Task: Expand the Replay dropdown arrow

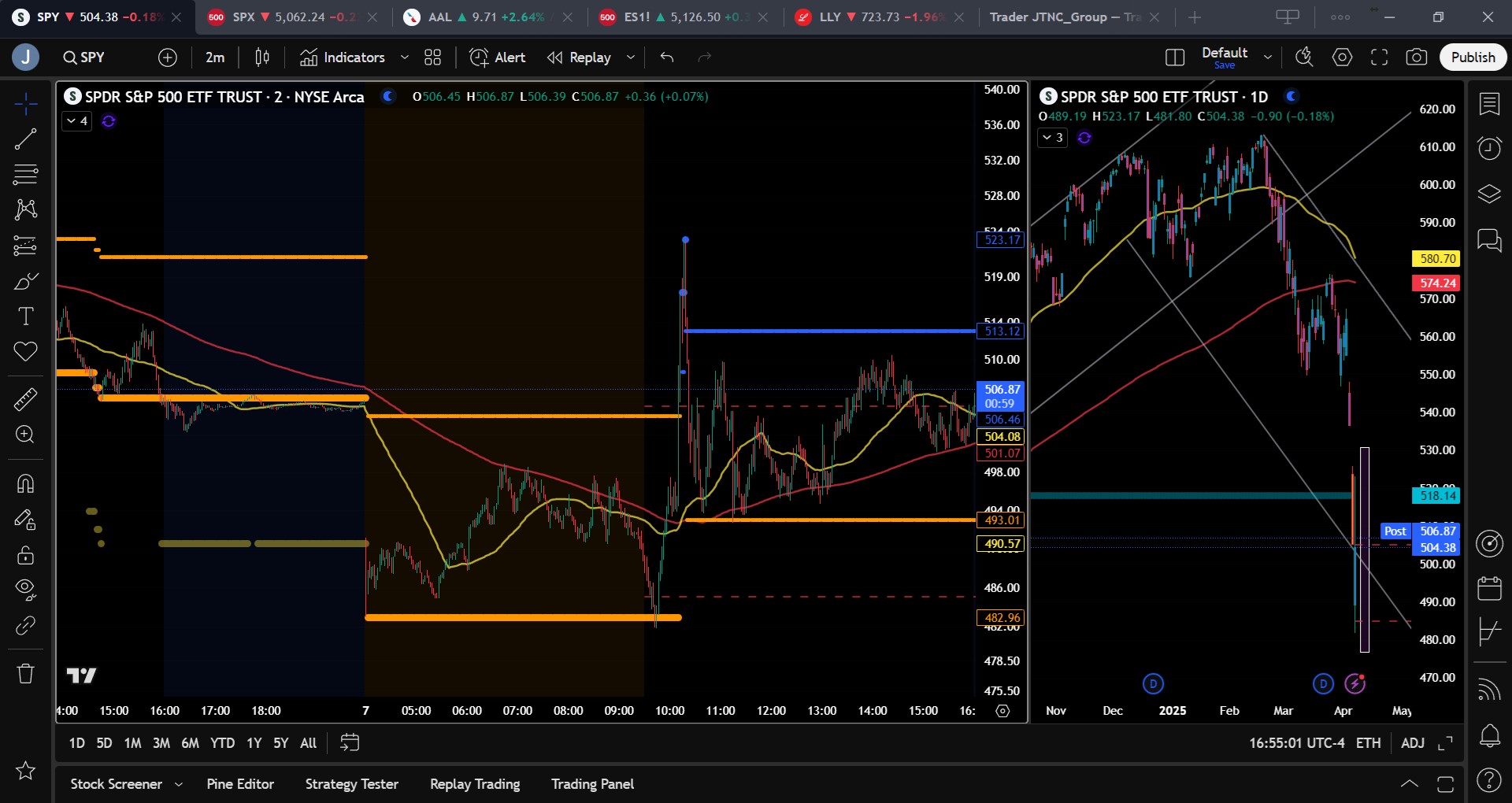Action: point(630,57)
